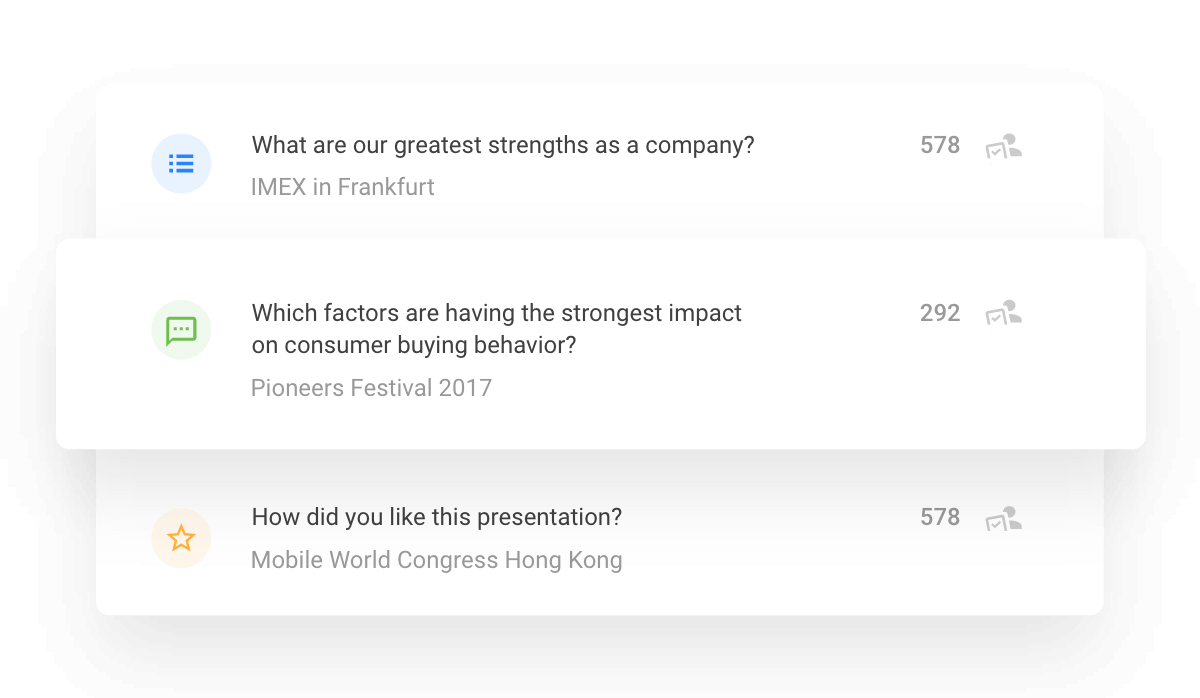
Task: Click the speech-bubble icon in the highlighted card
Action: coord(181,329)
